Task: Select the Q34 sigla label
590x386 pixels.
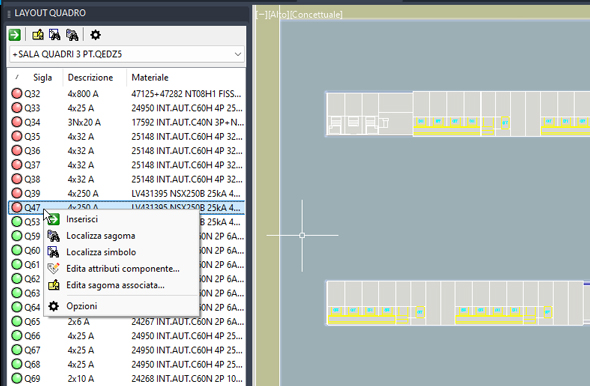Action: click(32, 122)
